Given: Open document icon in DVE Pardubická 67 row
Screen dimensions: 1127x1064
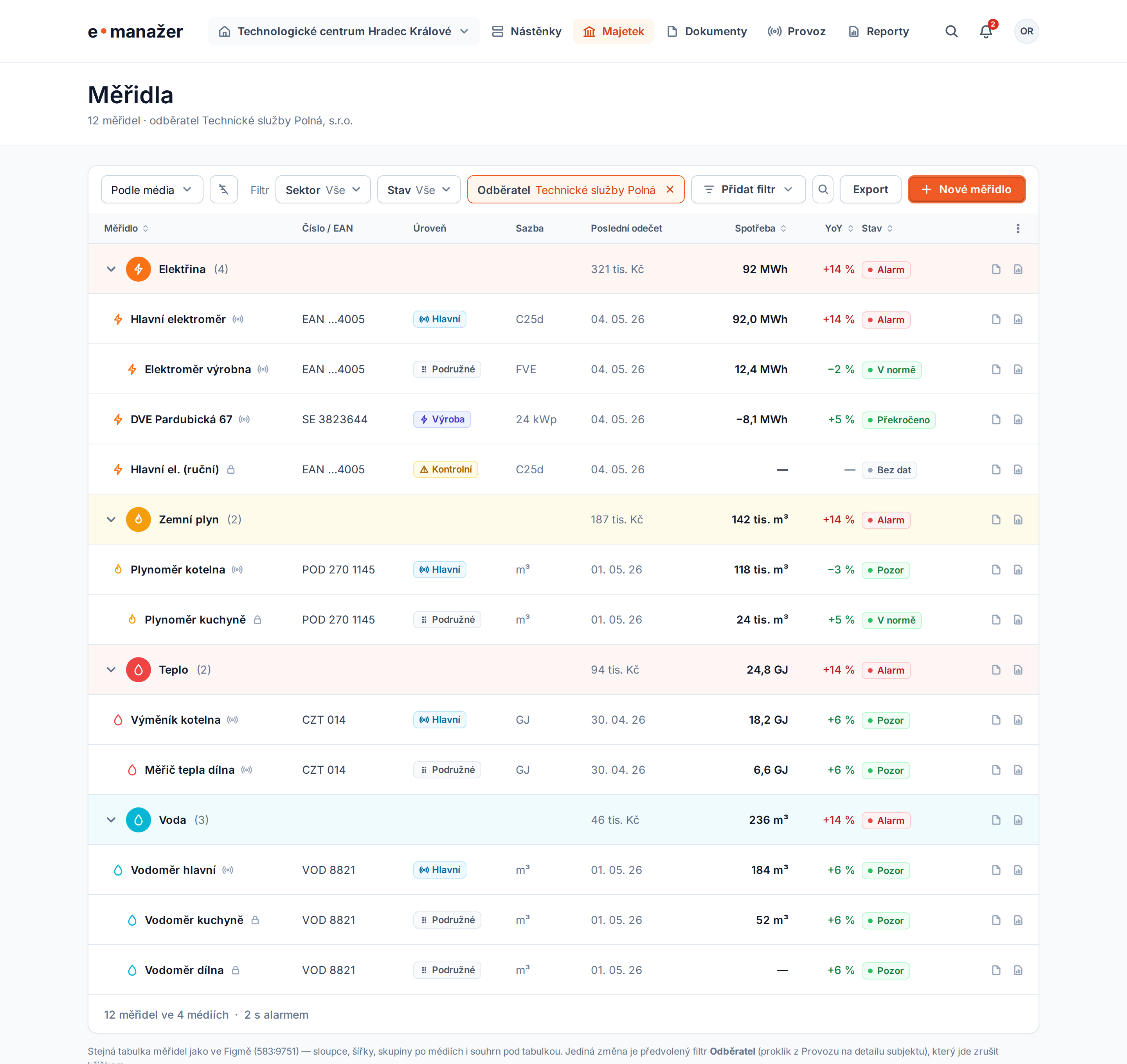Looking at the screenshot, I should (x=996, y=420).
